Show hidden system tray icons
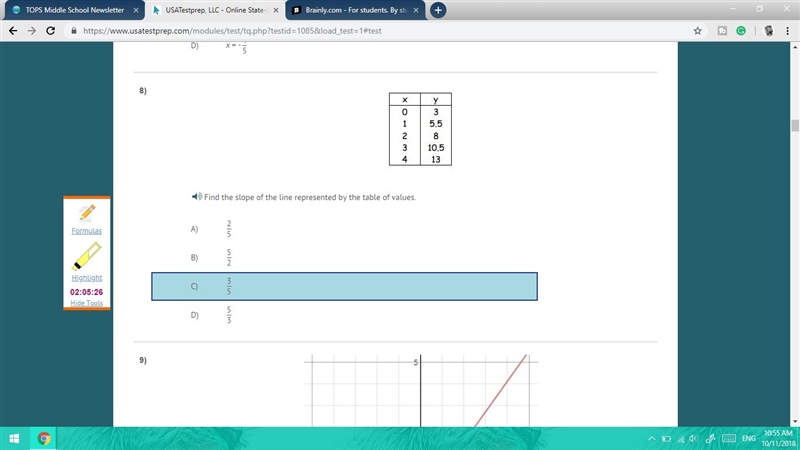 (x=652, y=438)
